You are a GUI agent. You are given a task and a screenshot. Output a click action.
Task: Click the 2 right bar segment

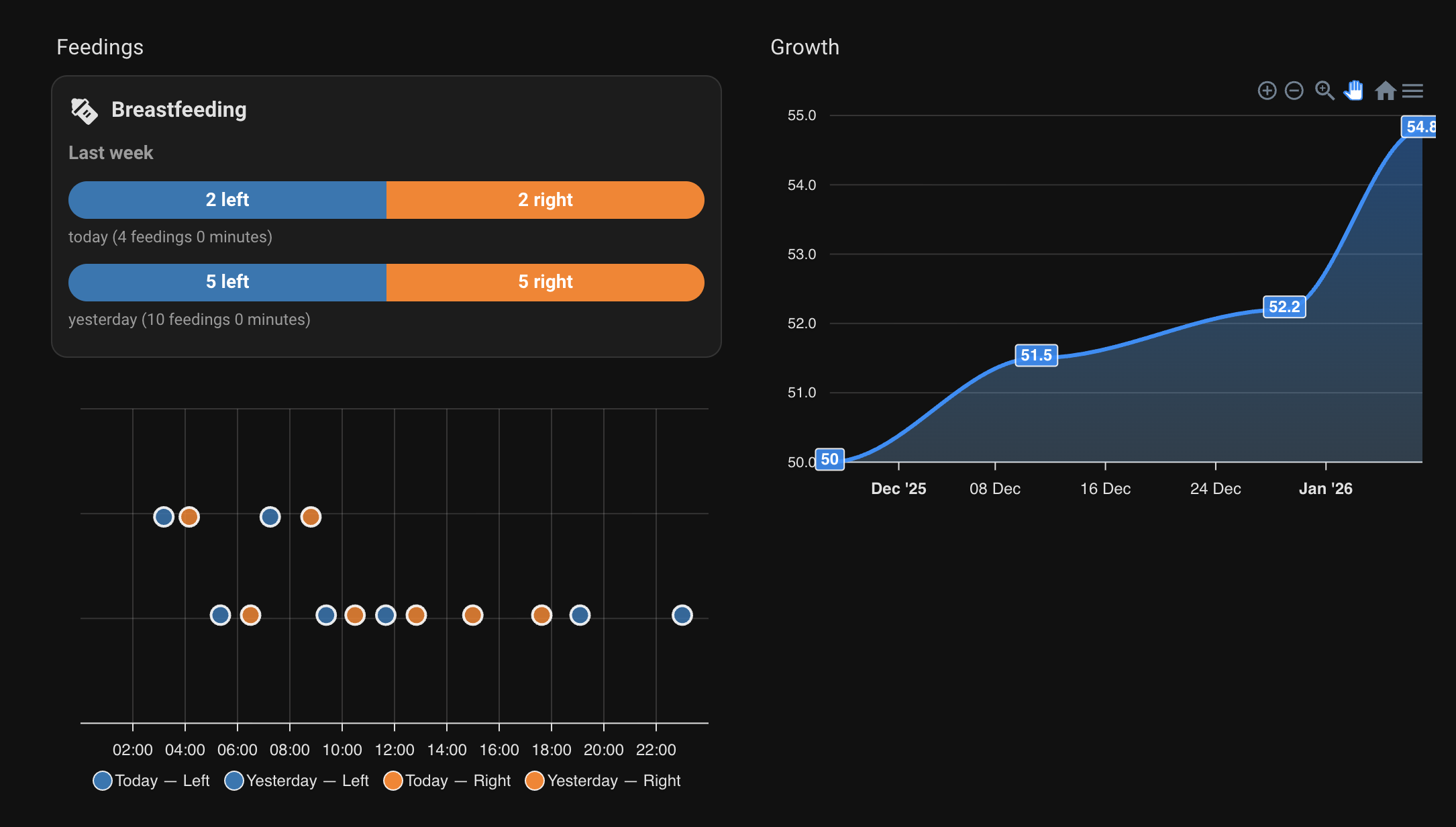point(545,200)
